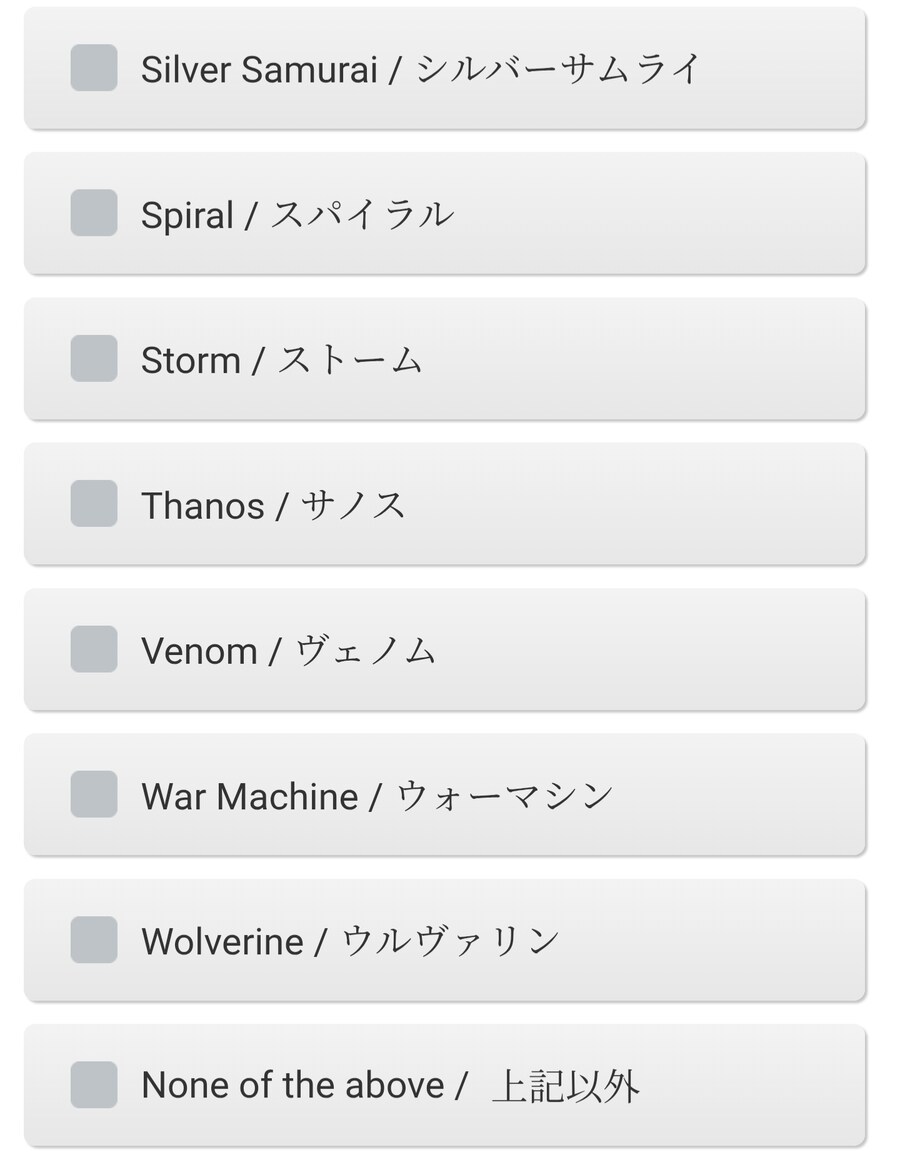Click the Japanese text 上記以外
The height and width of the screenshot is (1170, 900).
566,1087
